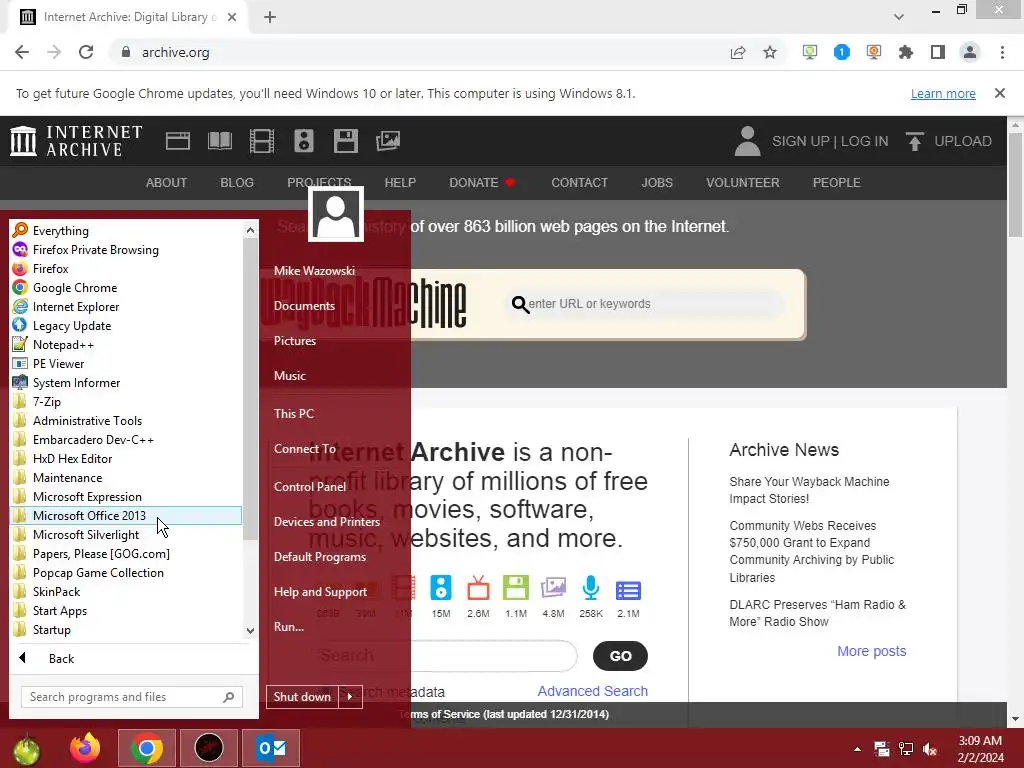Open the DONATE nav item

(x=482, y=183)
